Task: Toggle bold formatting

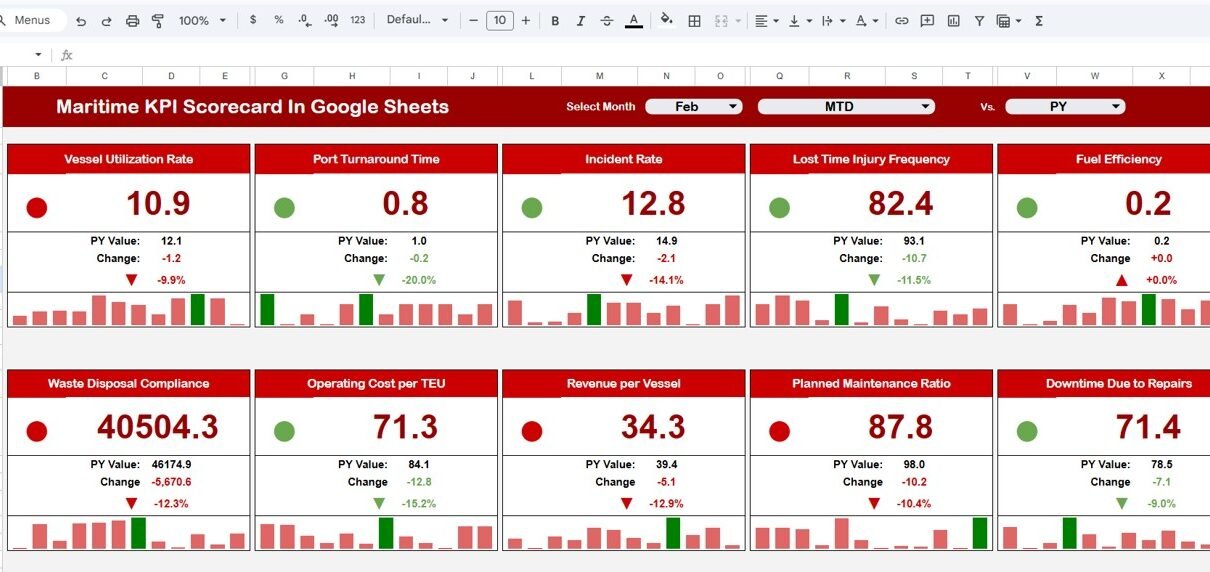Action: click(555, 21)
